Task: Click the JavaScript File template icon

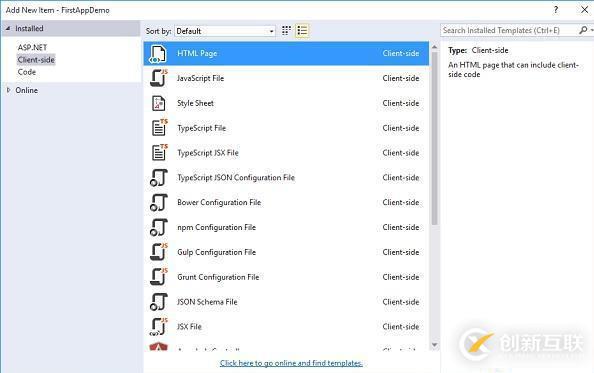Action: click(x=159, y=78)
